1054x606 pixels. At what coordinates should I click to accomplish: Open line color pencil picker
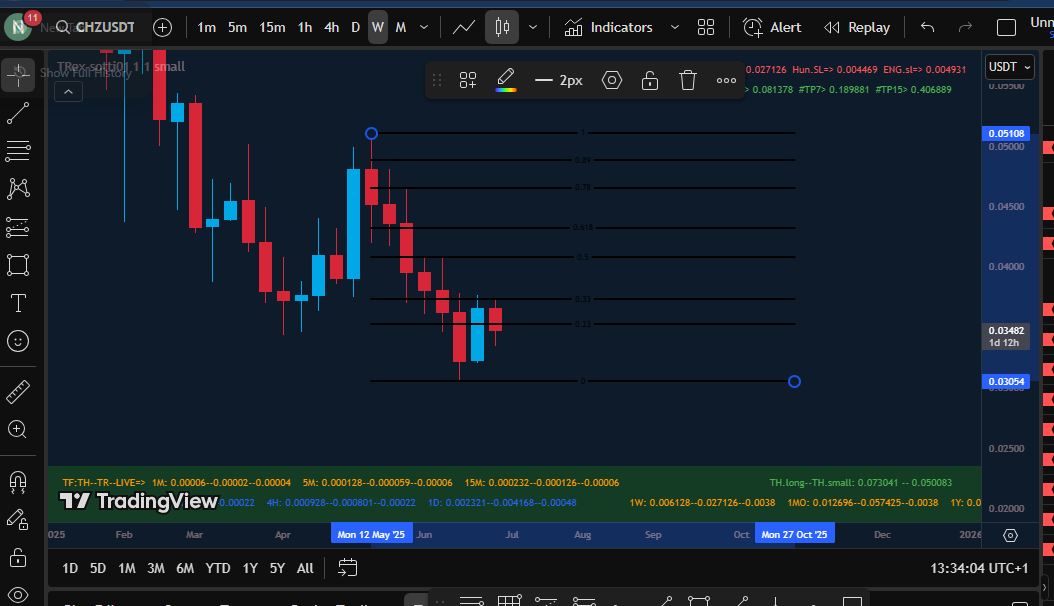tap(506, 80)
